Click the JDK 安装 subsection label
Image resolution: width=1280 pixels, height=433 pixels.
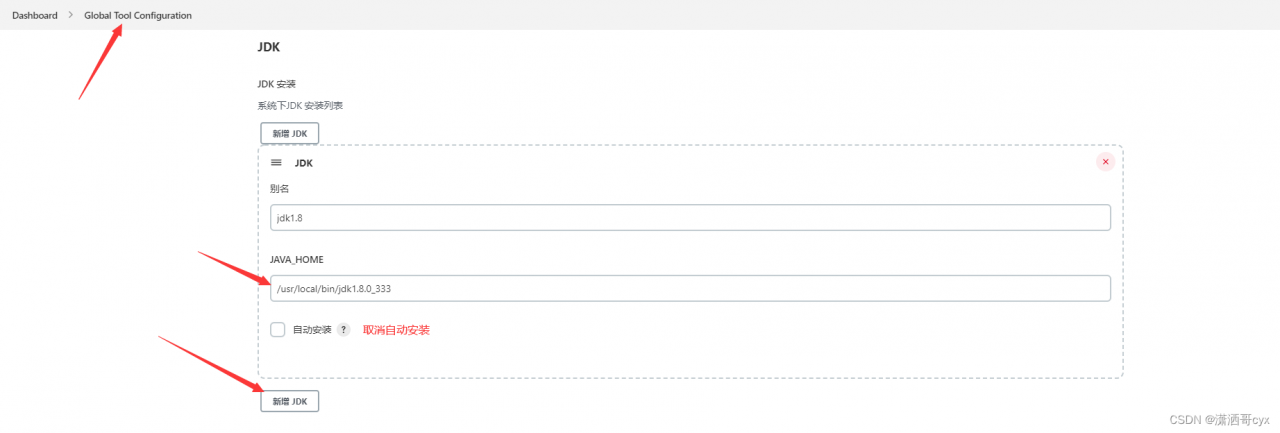click(277, 84)
